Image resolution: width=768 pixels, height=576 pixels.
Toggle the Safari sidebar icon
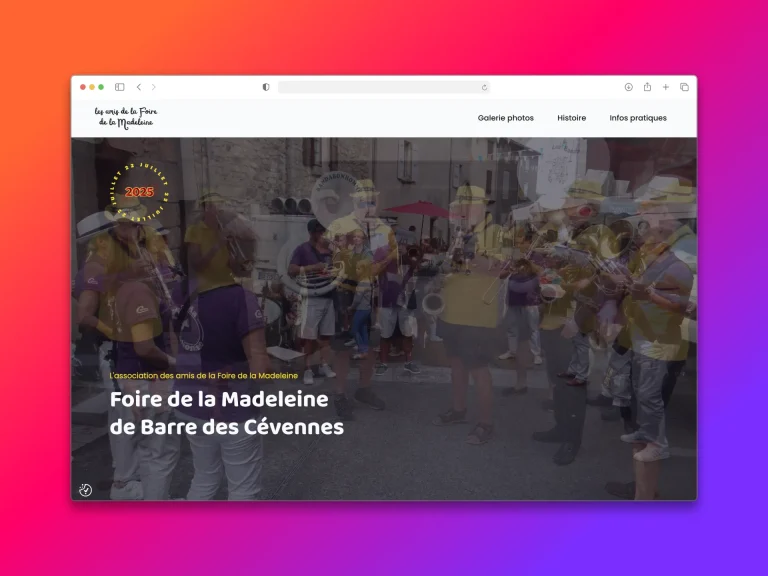[x=120, y=87]
